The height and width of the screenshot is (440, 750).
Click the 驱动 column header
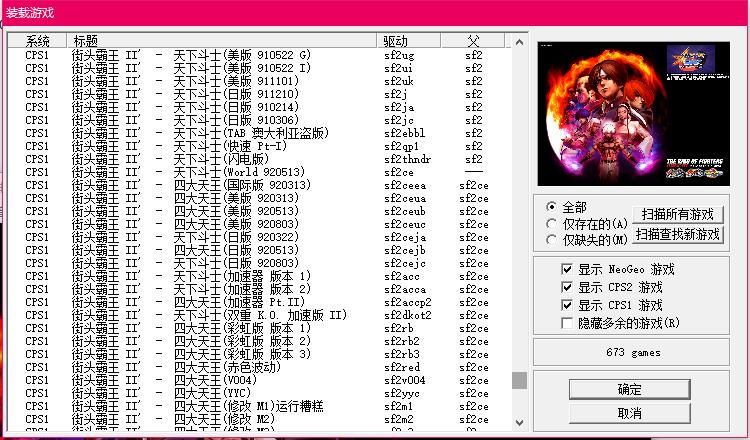point(397,41)
